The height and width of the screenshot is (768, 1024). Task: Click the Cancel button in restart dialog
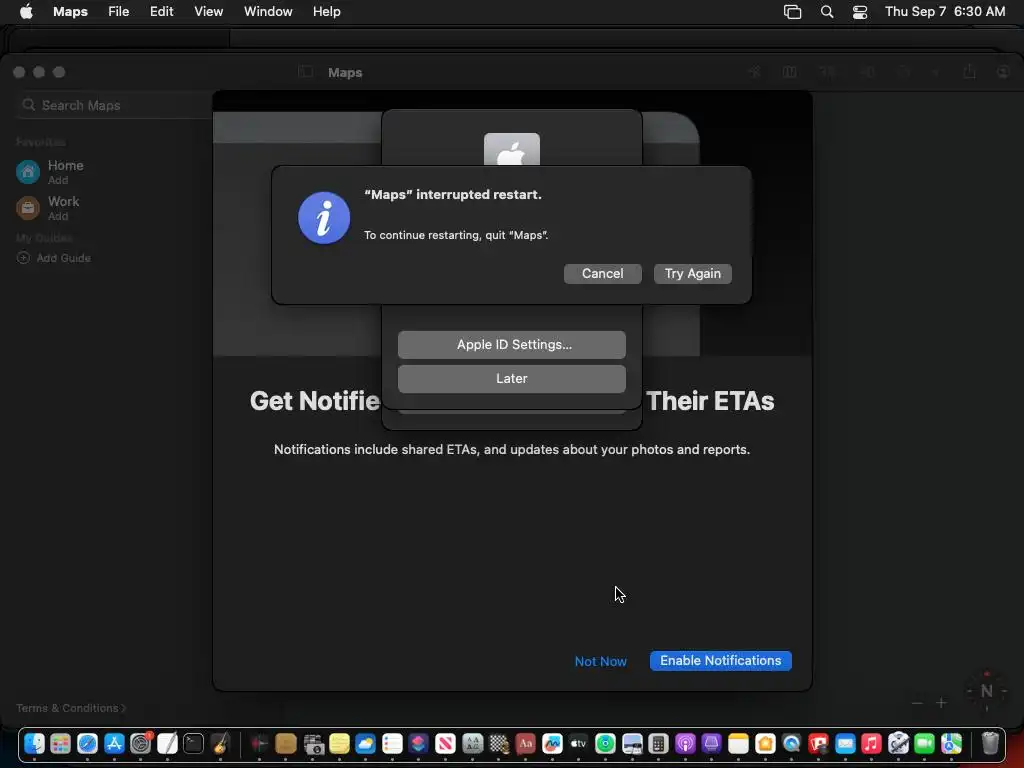point(602,274)
